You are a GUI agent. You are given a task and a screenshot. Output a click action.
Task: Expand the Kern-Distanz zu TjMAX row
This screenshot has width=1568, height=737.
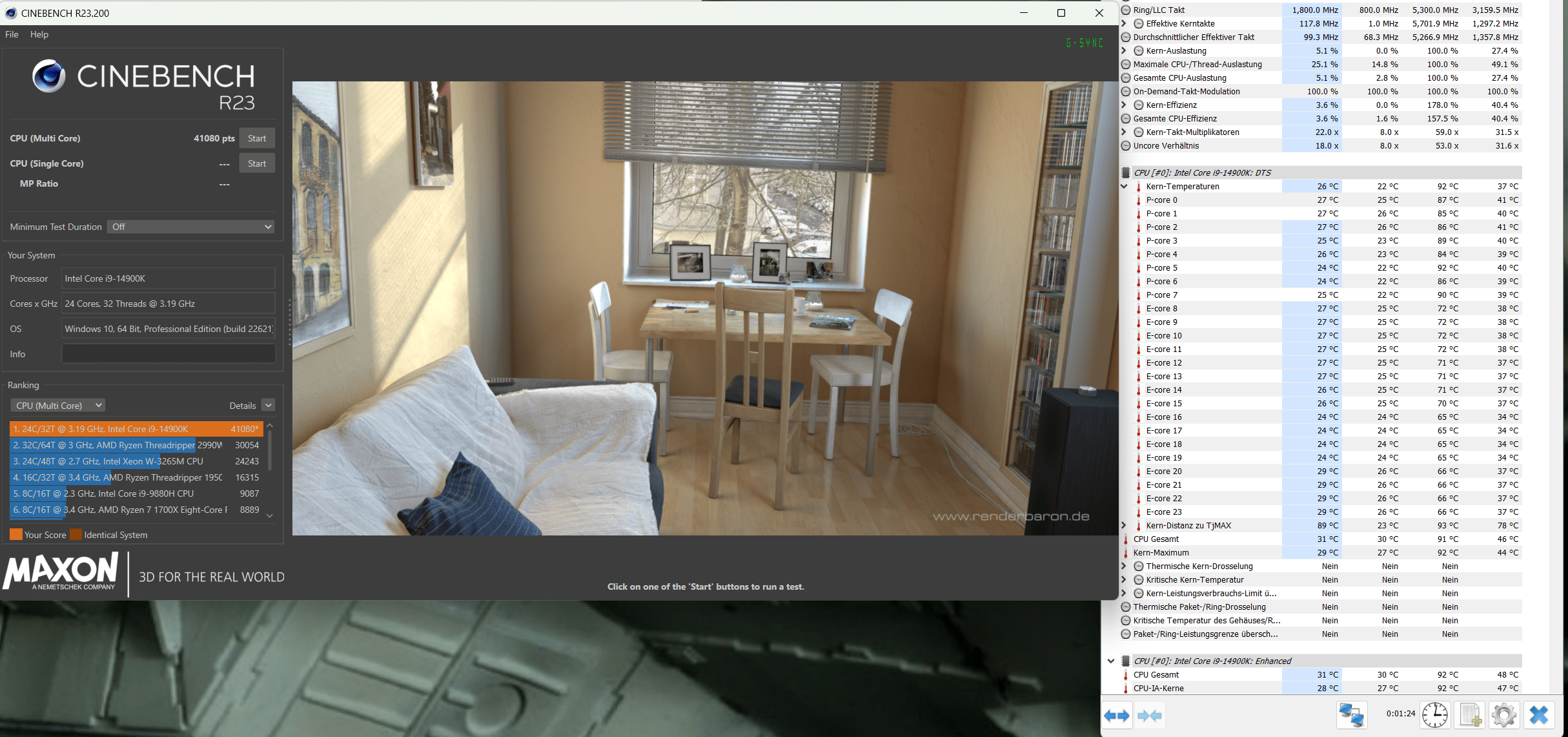(x=1124, y=526)
